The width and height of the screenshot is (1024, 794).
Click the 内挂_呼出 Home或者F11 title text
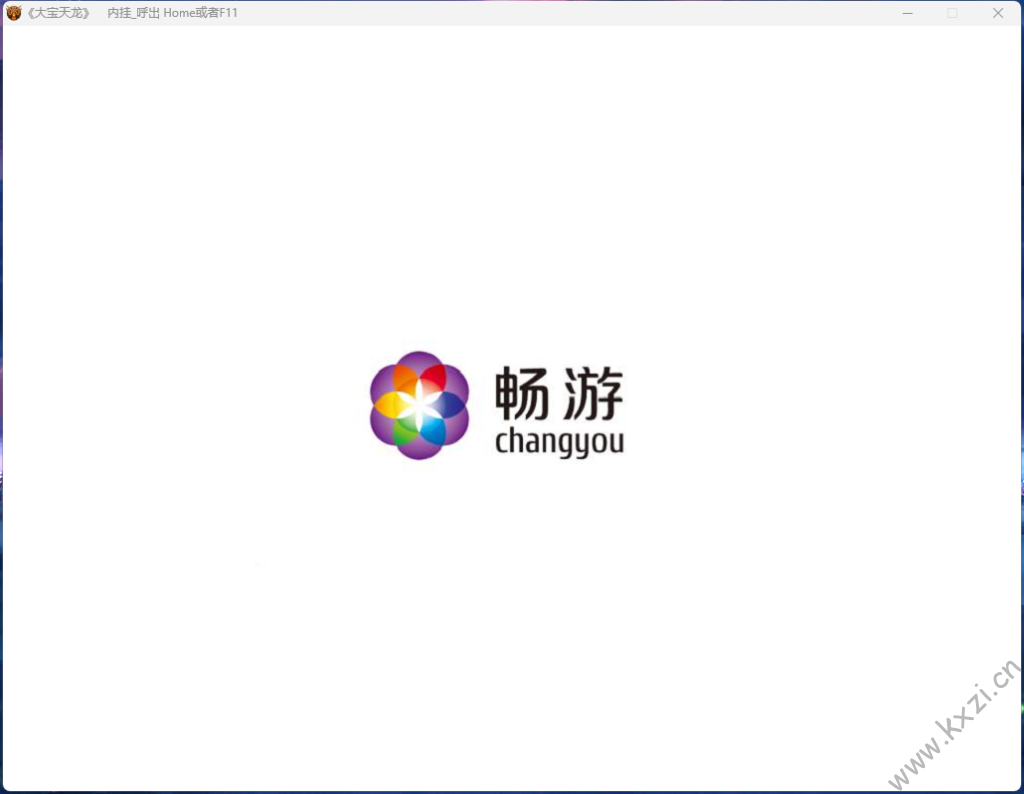tap(172, 13)
